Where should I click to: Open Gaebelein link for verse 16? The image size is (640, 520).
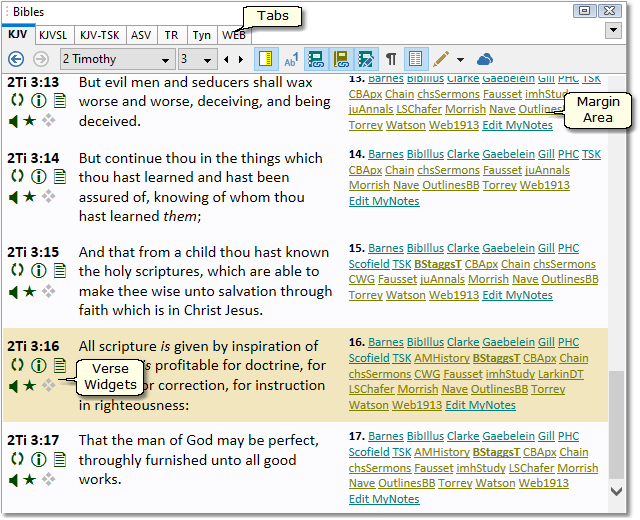tap(508, 342)
